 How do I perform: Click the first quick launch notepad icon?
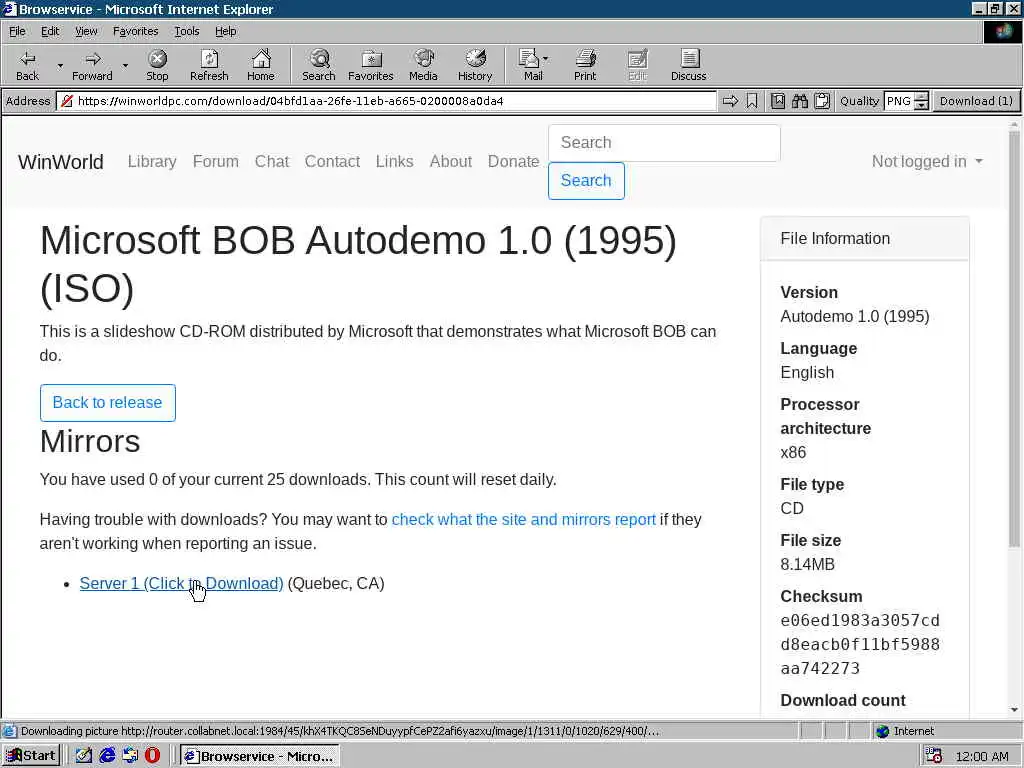(x=84, y=756)
